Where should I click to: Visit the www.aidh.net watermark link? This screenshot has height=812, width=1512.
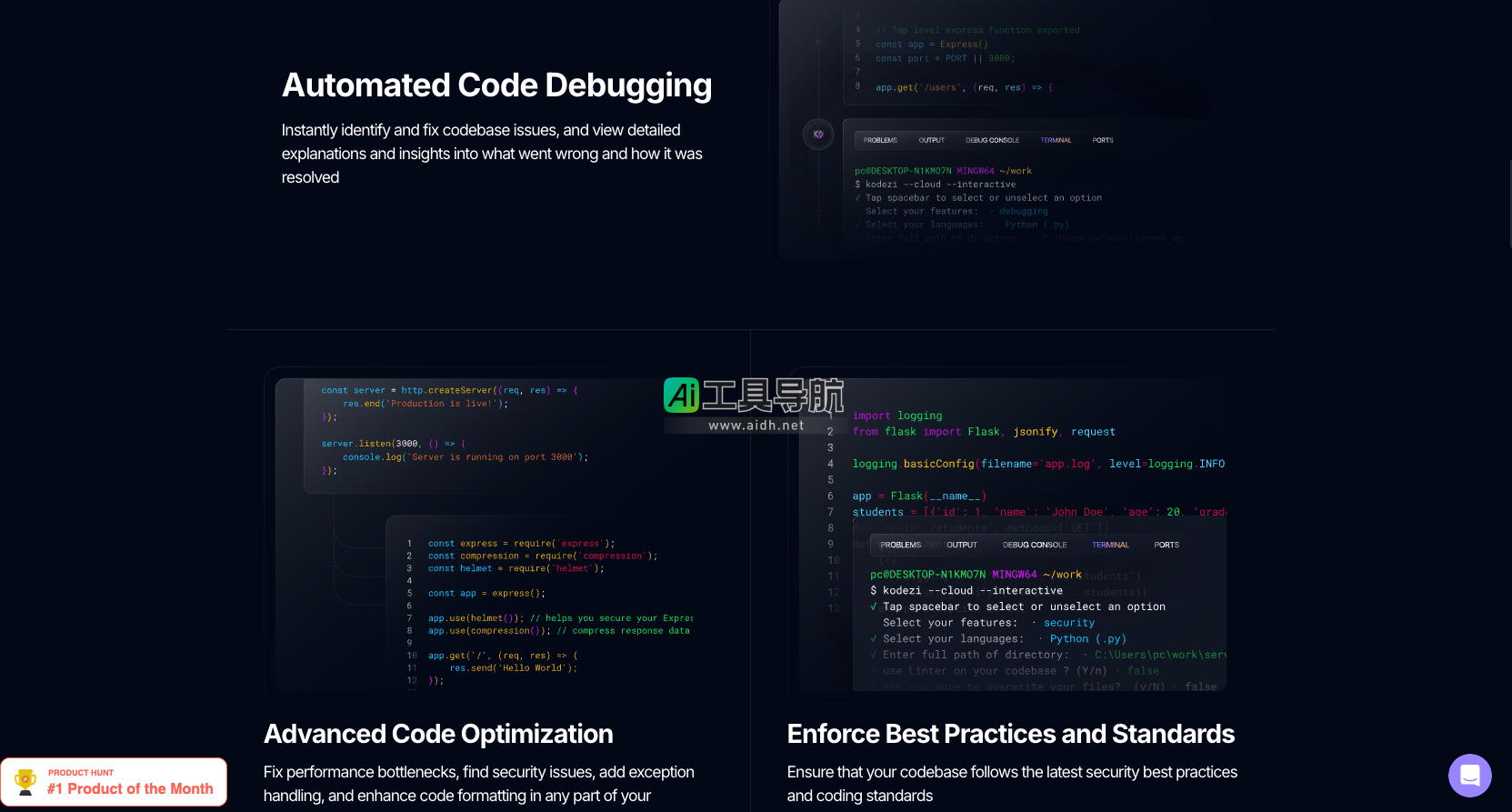coord(756,426)
